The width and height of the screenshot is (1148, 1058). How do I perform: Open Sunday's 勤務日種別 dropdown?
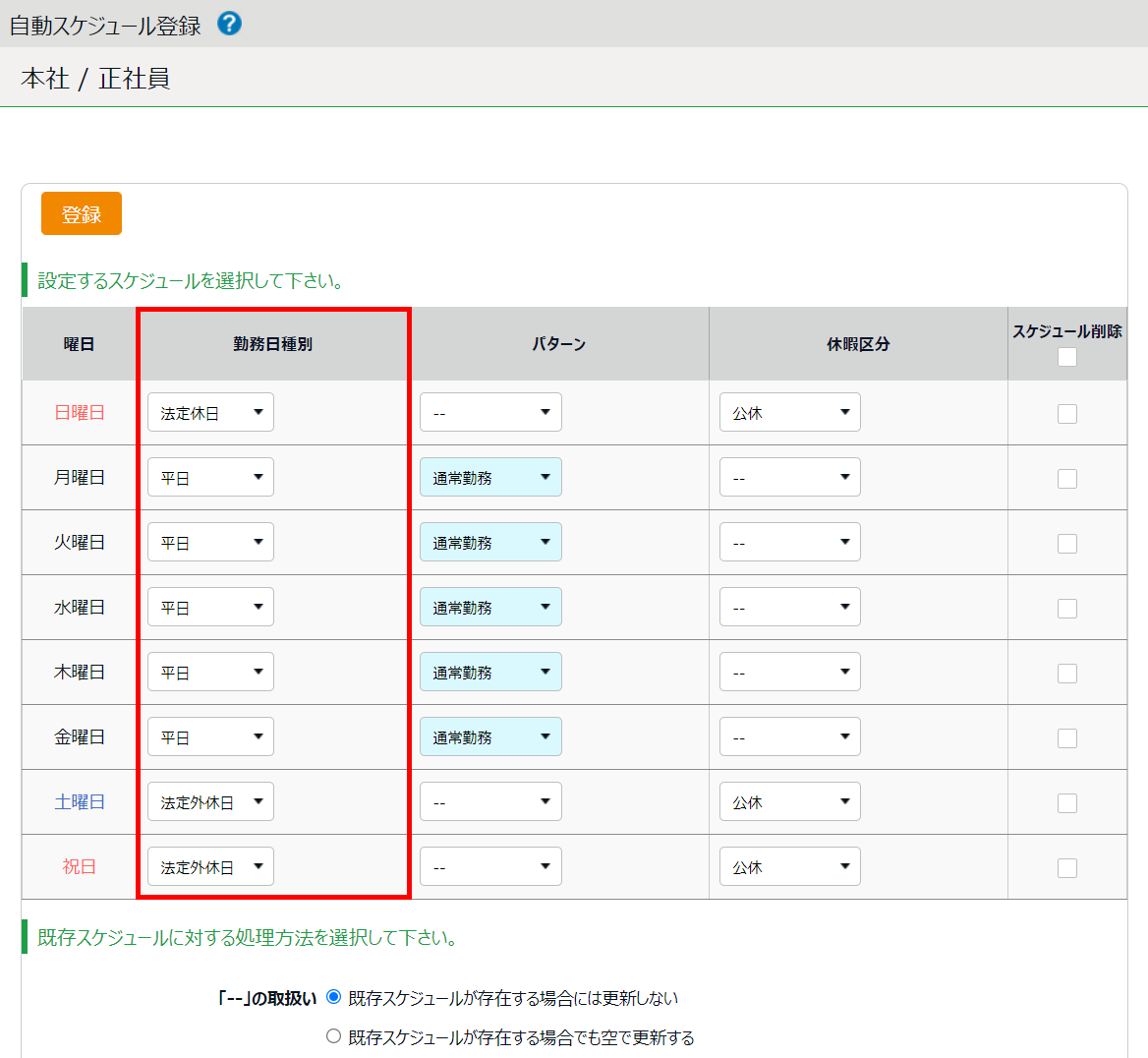pos(210,413)
